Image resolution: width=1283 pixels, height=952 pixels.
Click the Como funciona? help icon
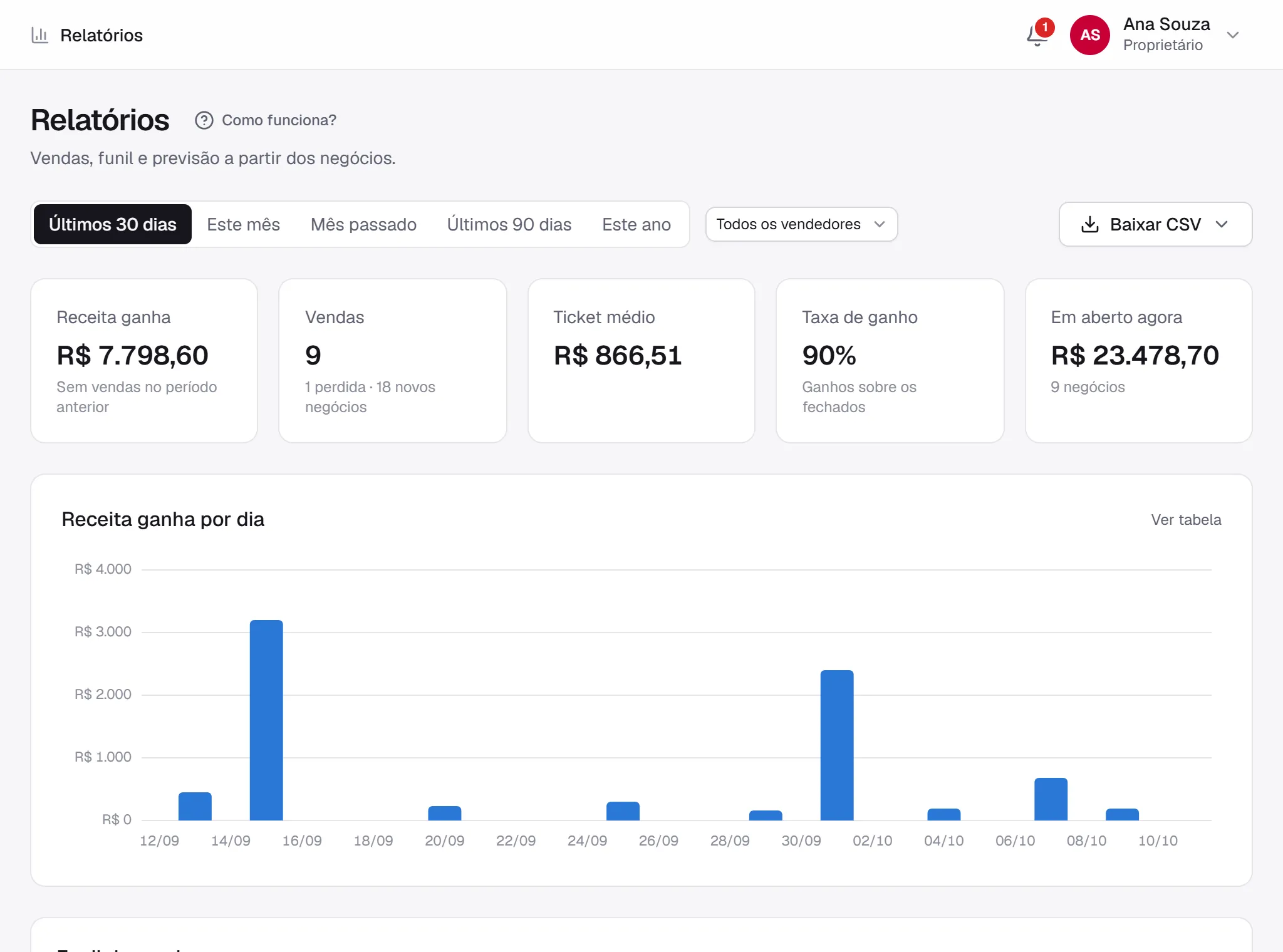point(204,120)
